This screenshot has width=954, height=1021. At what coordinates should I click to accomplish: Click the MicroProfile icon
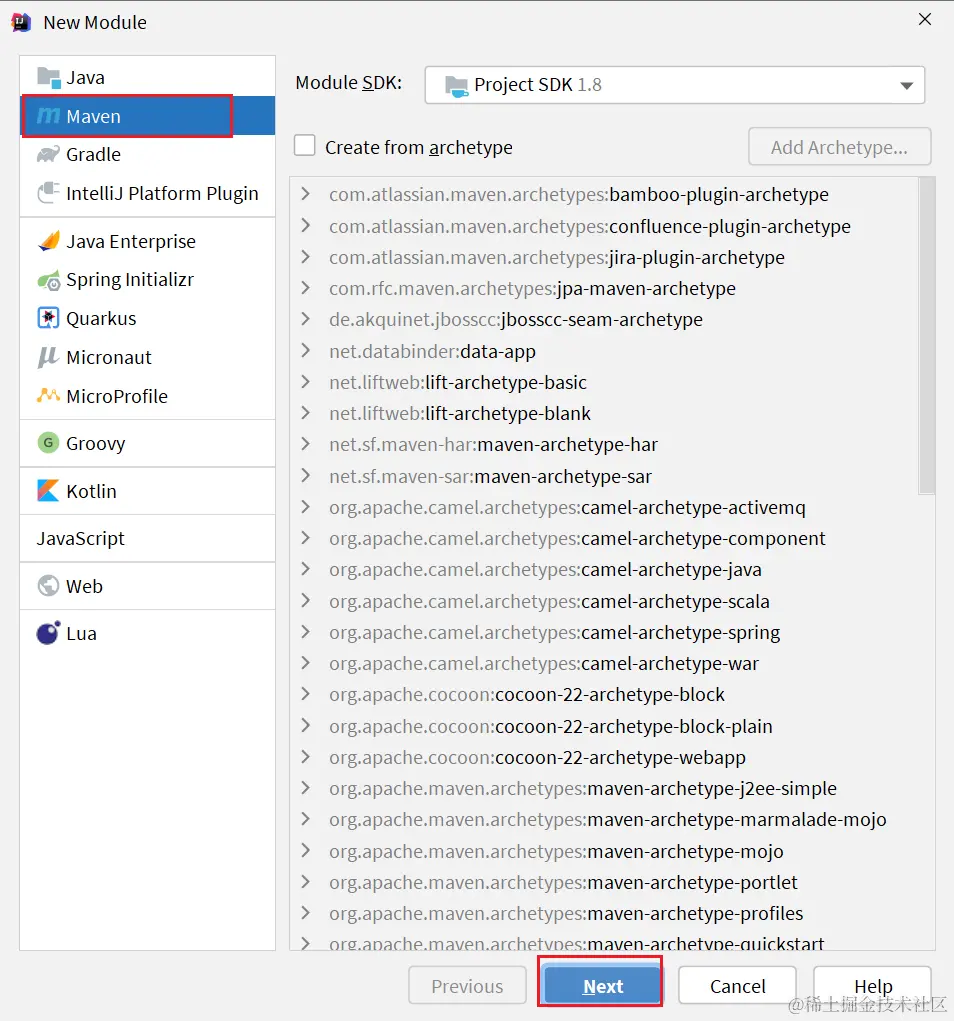[x=48, y=396]
